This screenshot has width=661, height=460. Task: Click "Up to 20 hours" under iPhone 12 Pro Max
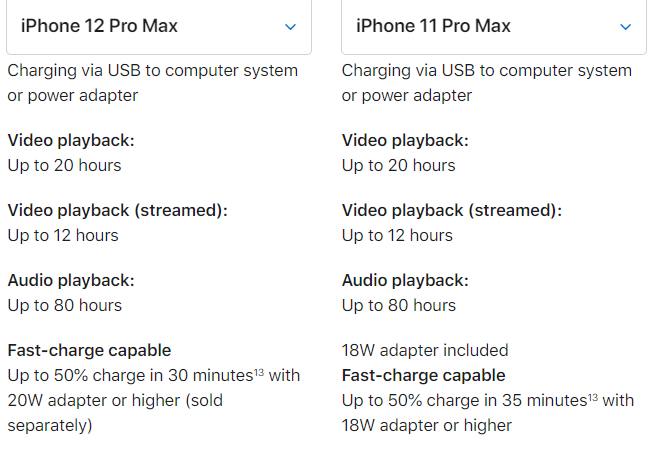click(x=64, y=165)
